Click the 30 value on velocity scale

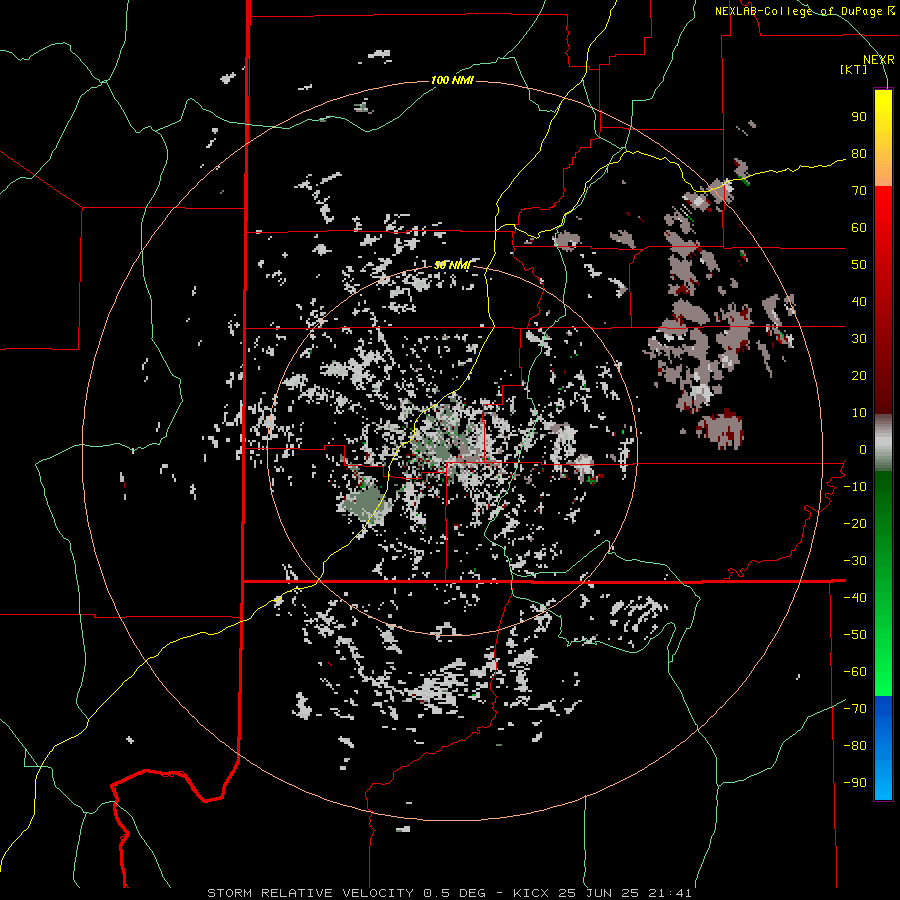pyautogui.click(x=859, y=339)
